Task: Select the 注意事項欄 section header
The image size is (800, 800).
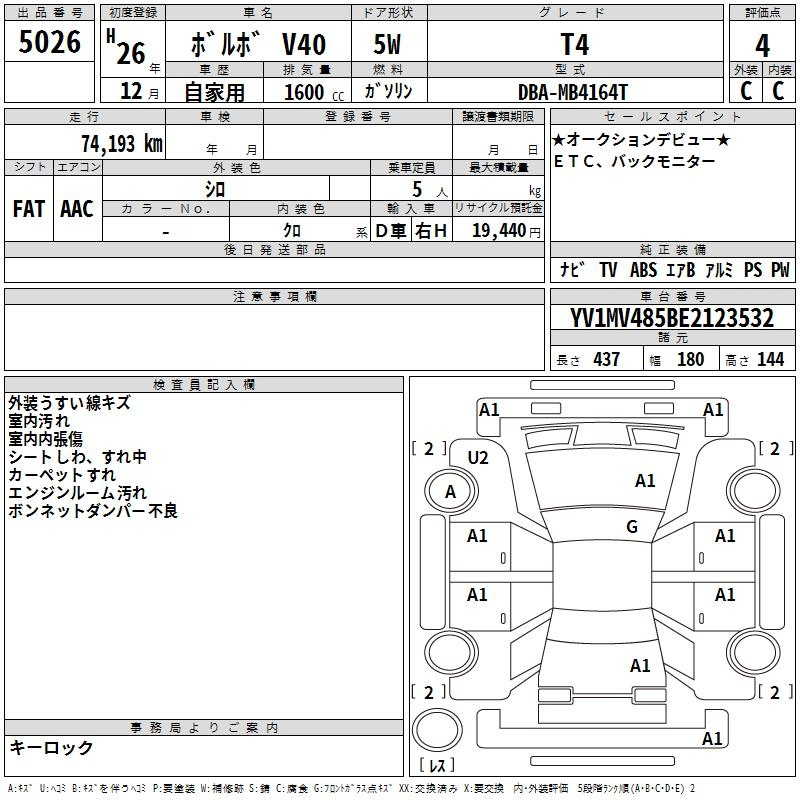Action: (x=274, y=296)
